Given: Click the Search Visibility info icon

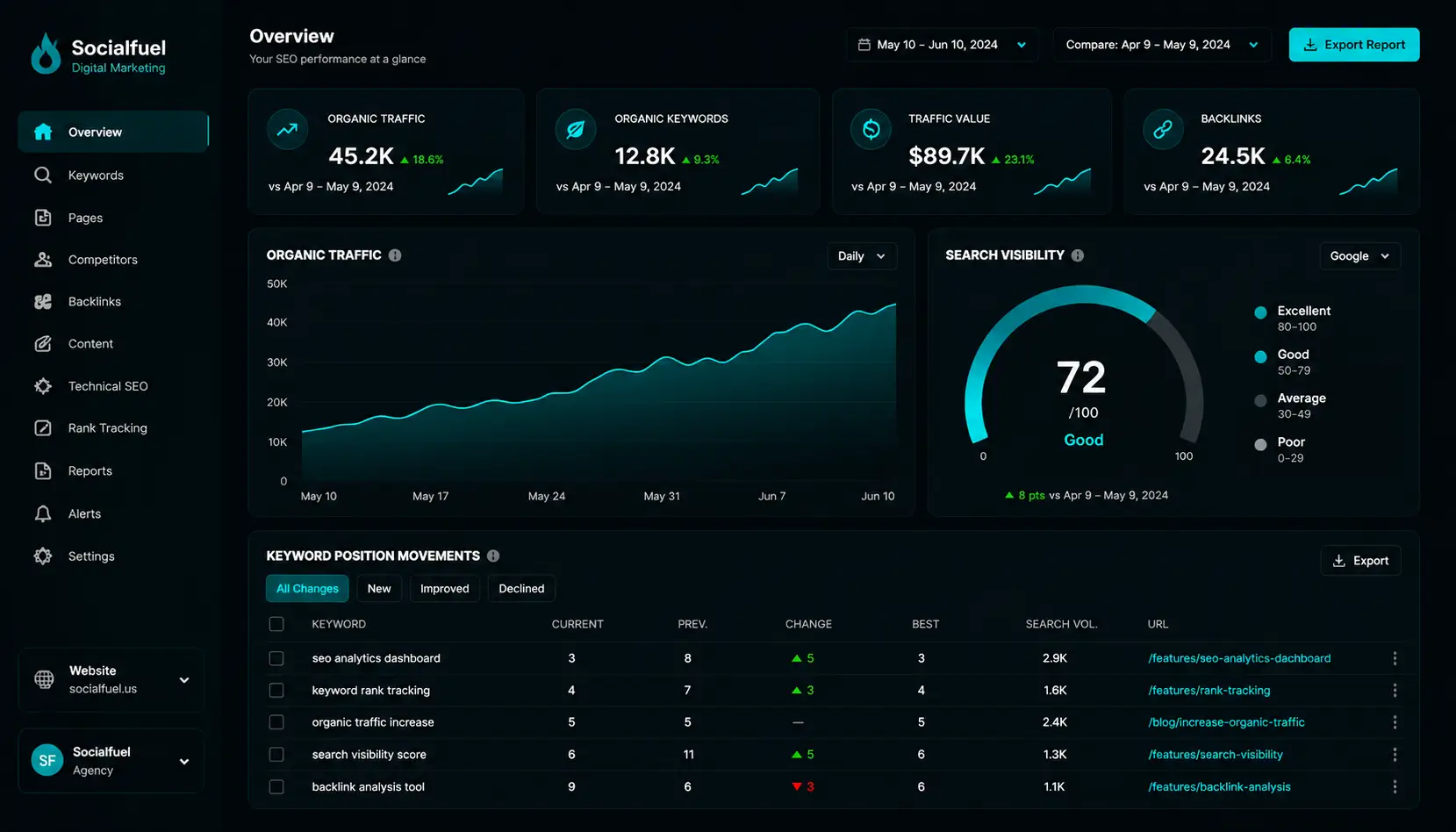Looking at the screenshot, I should pos(1078,255).
